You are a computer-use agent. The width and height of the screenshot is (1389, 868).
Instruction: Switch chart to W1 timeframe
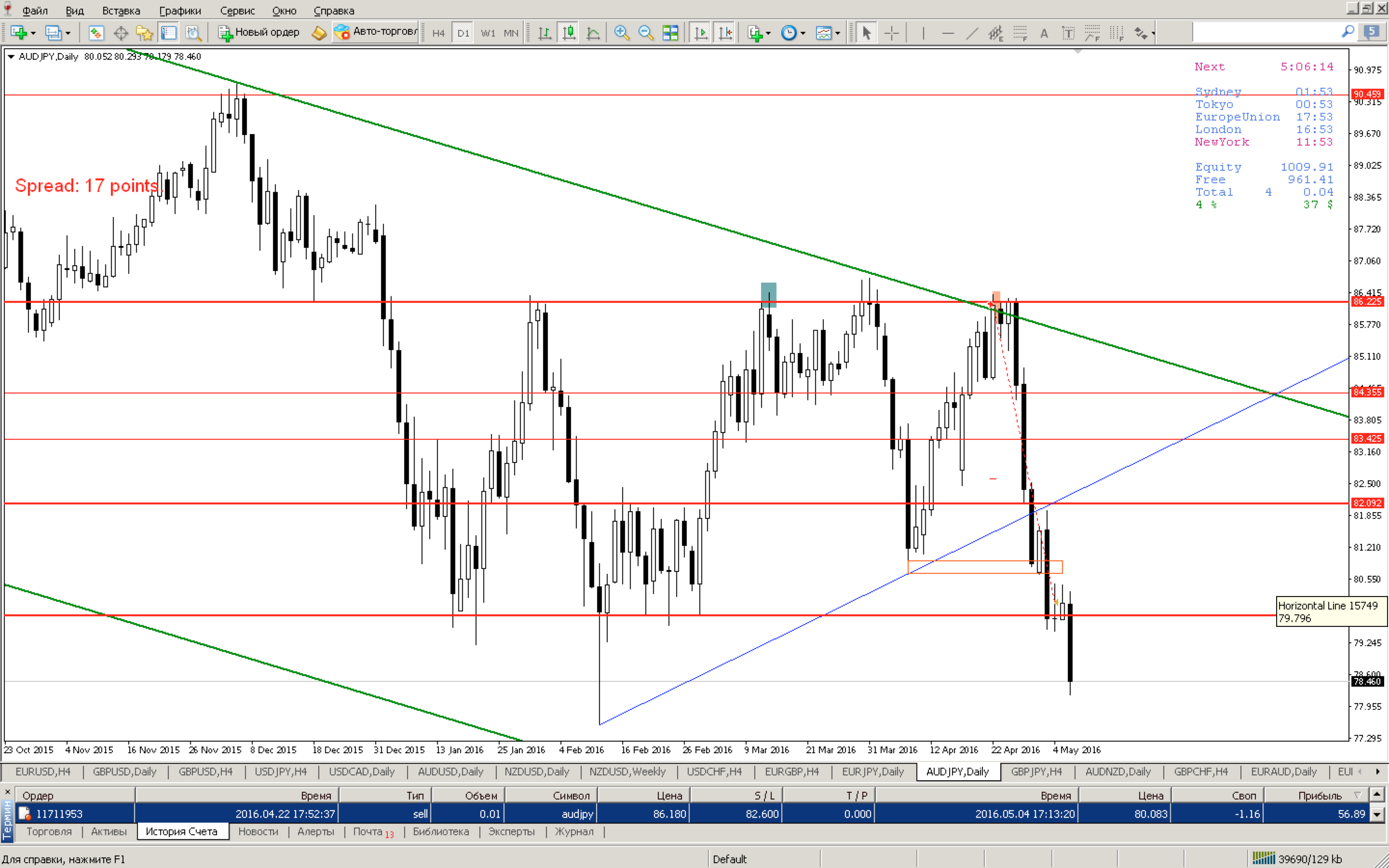click(488, 33)
